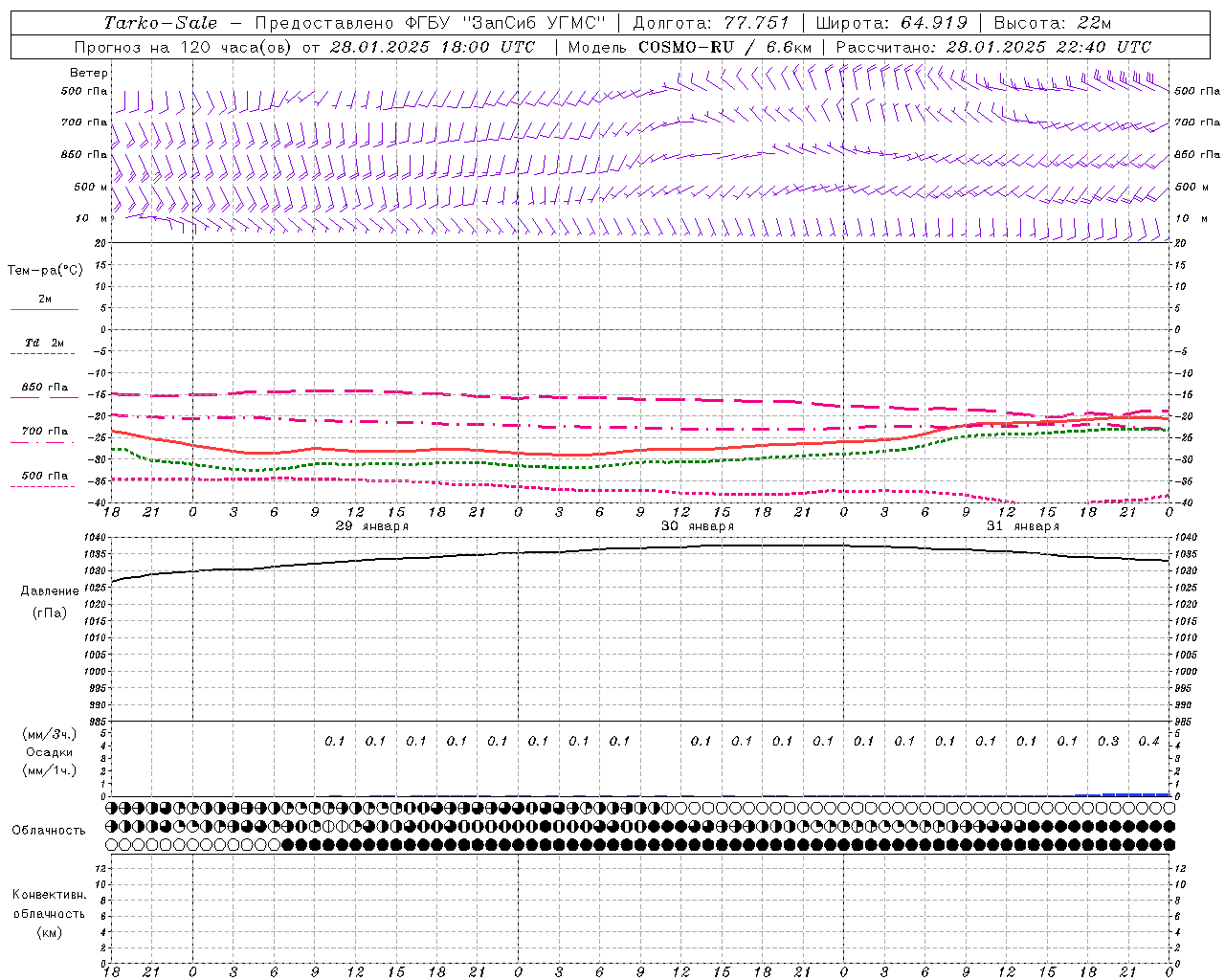
Task: Select the forecast text "Прогноз на 120 часа(ов)"
Action: coord(185,47)
